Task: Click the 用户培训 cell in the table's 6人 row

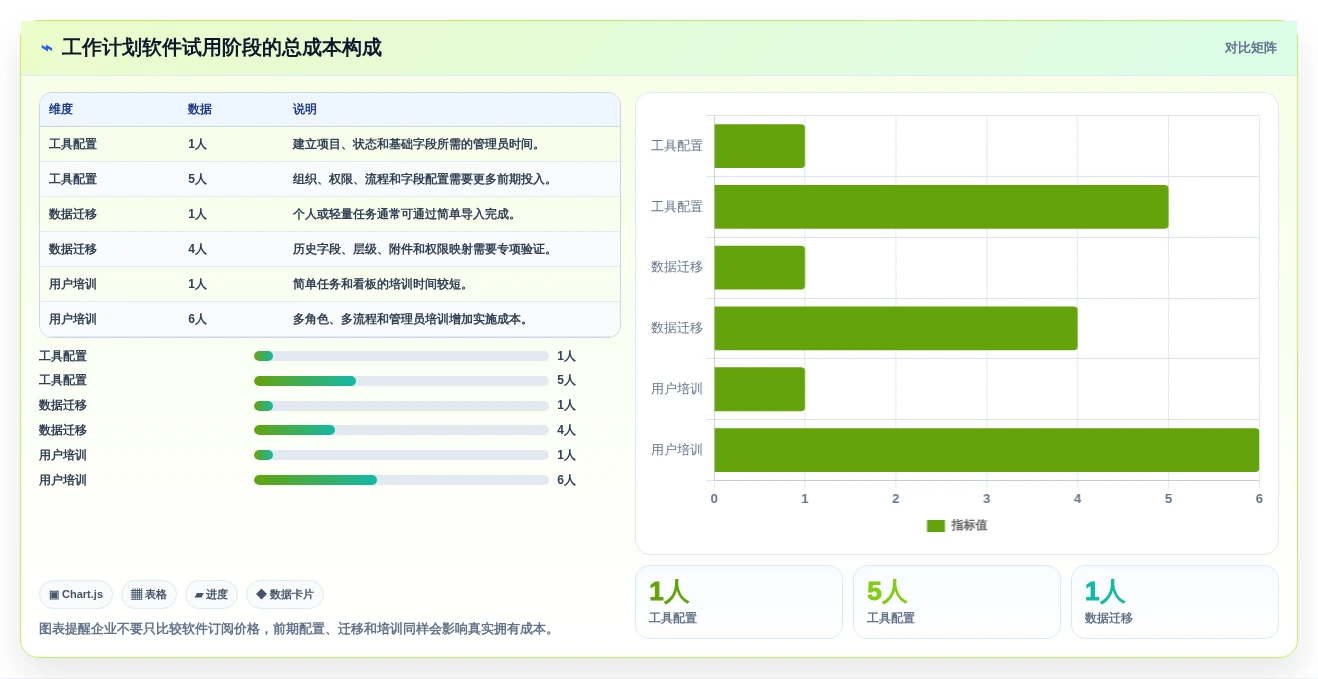Action: [x=73, y=320]
